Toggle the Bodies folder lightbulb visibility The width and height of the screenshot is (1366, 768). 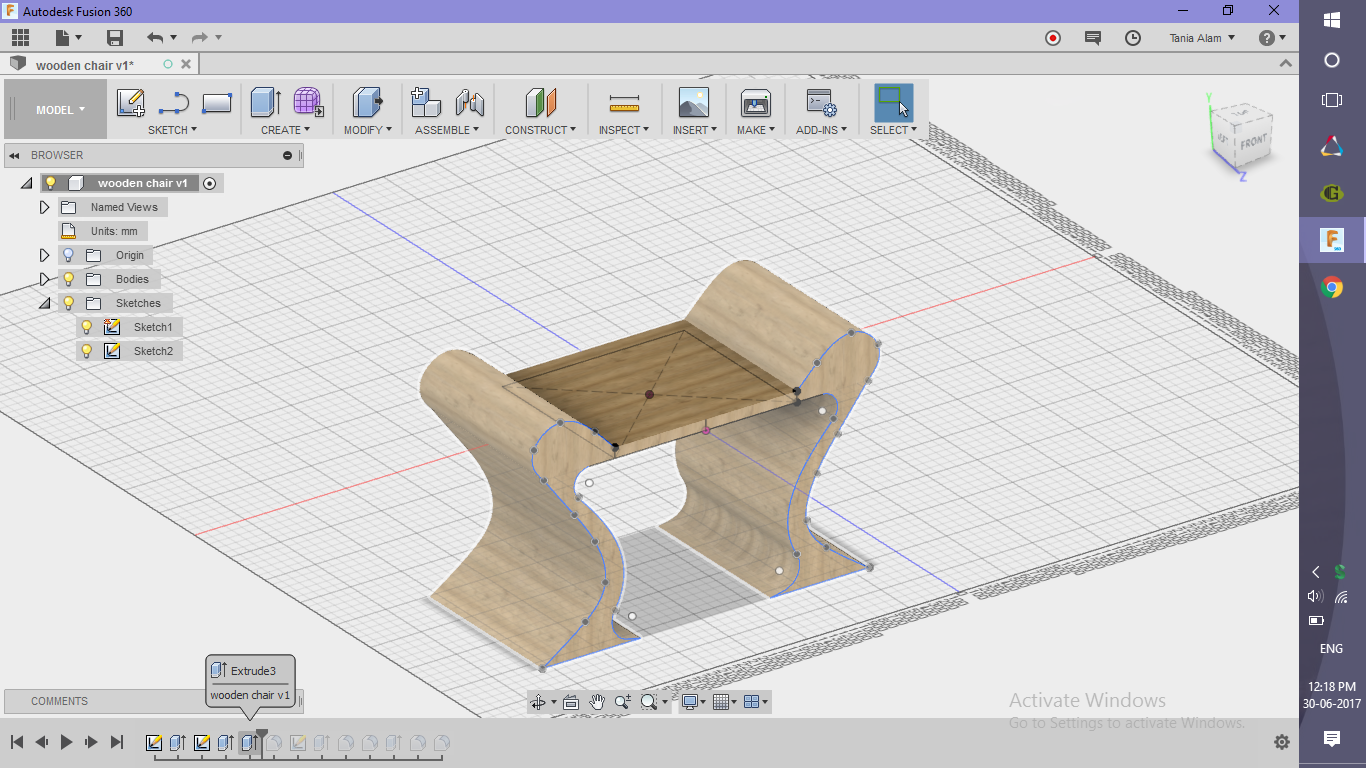point(69,279)
